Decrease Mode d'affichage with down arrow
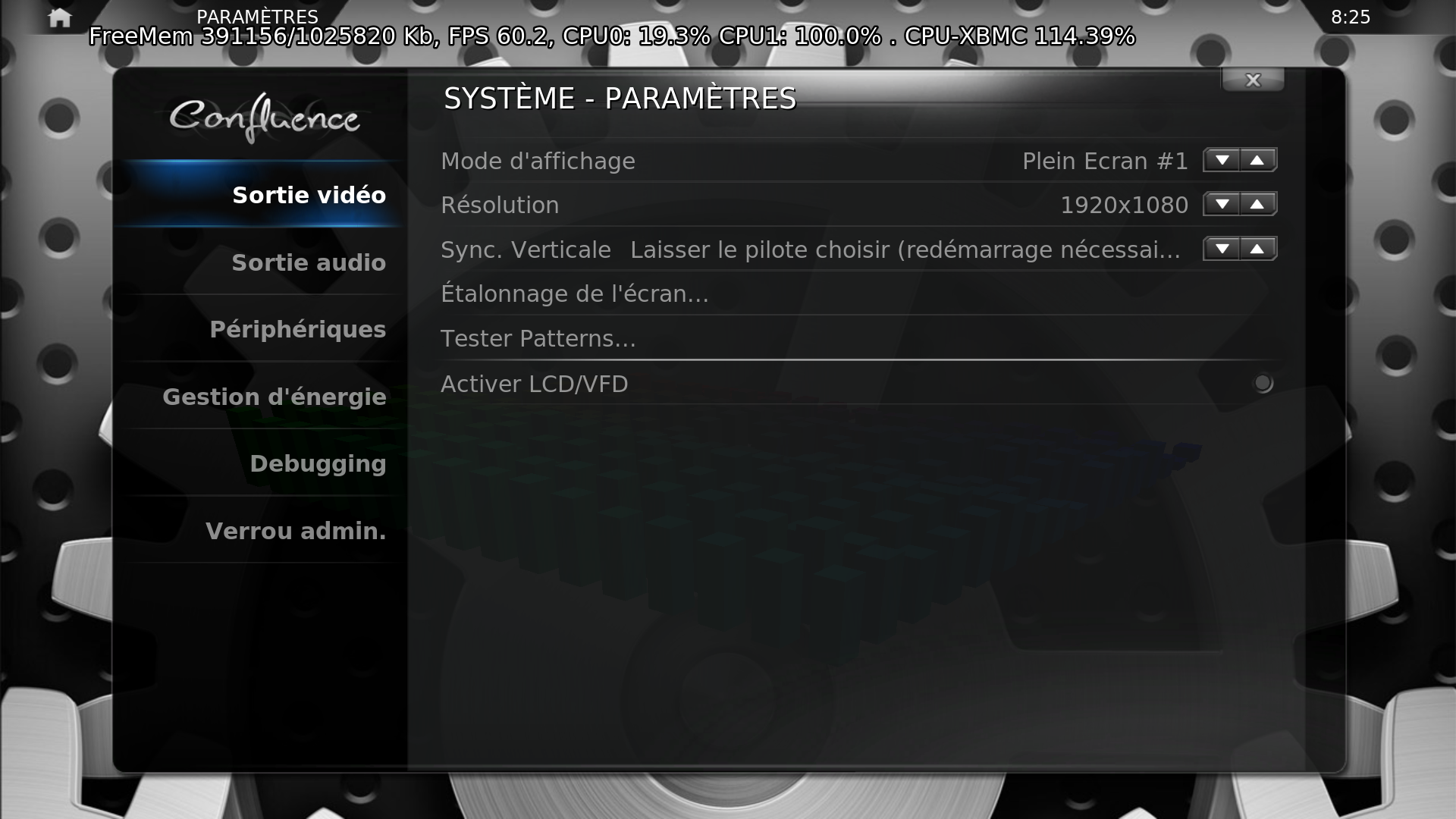The height and width of the screenshot is (819, 1456). coord(1222,160)
